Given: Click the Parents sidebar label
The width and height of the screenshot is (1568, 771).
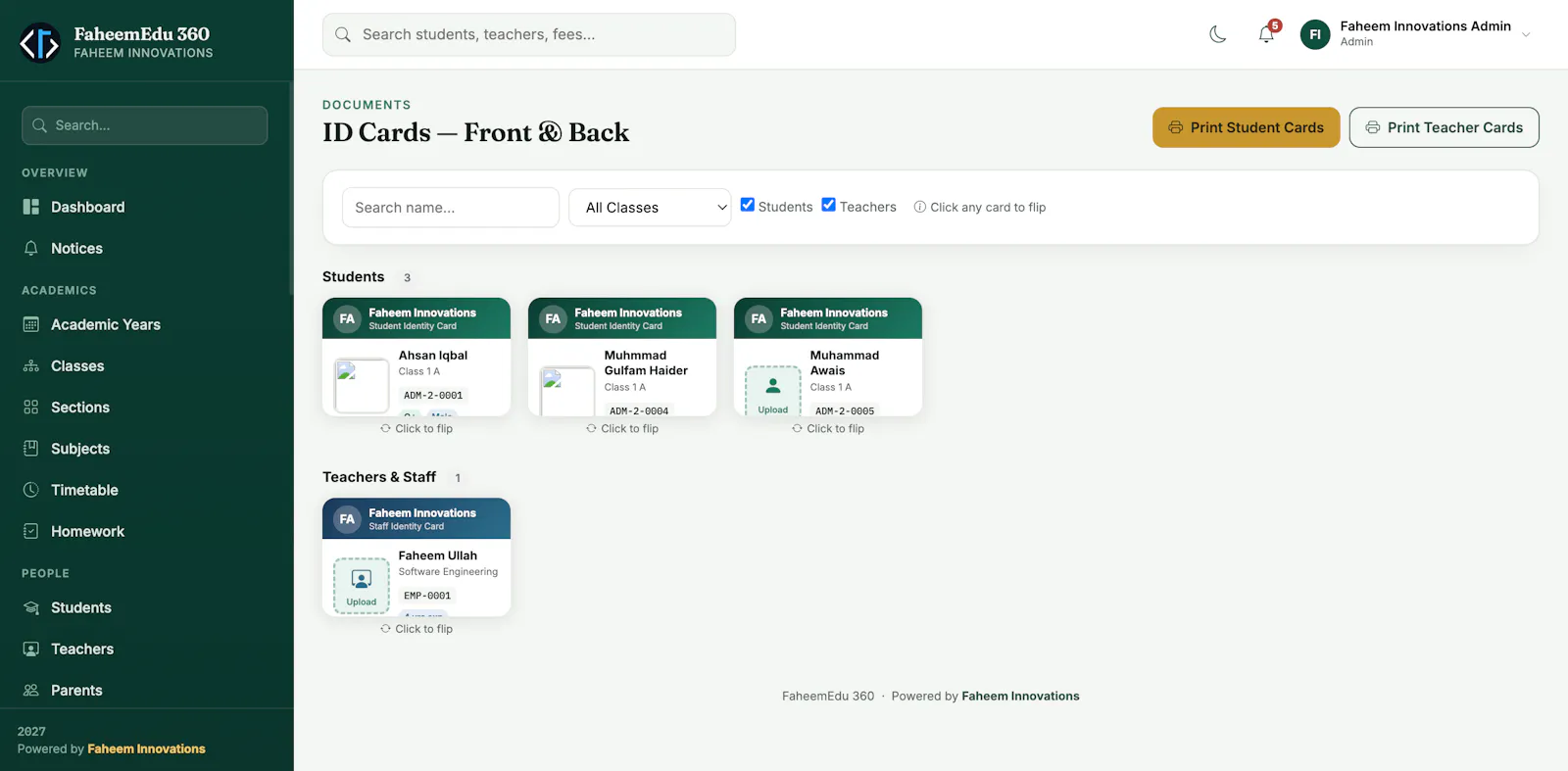Looking at the screenshot, I should coord(76,690).
